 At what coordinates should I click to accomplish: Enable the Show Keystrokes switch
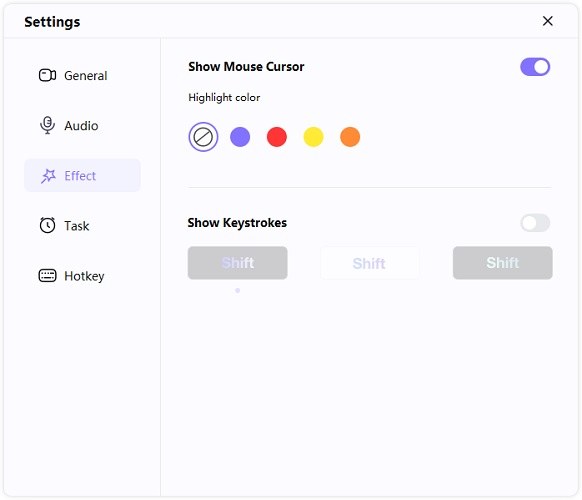[x=535, y=223]
